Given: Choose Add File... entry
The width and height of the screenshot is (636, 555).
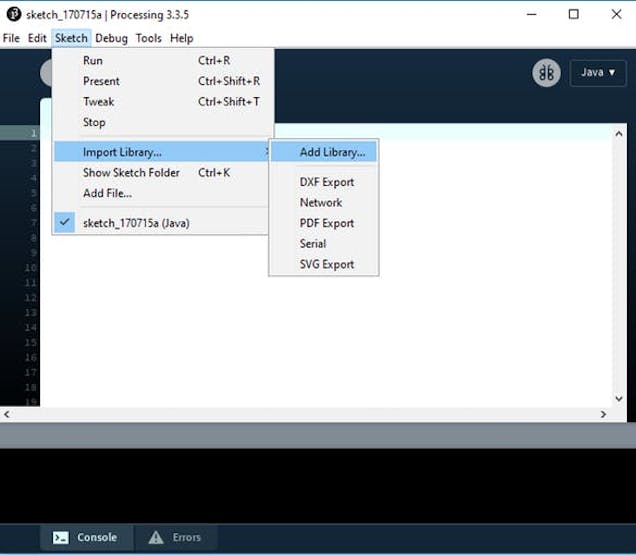Looking at the screenshot, I should (161, 193).
